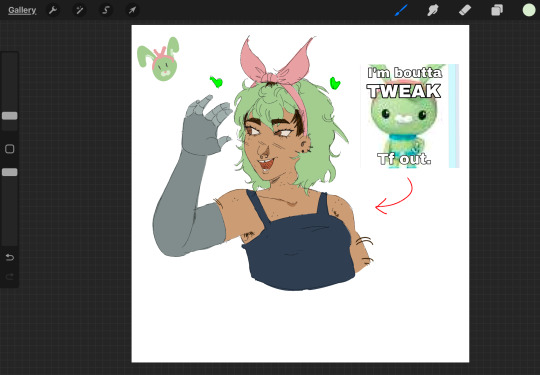Open the Actions wrench menu

(53, 10)
